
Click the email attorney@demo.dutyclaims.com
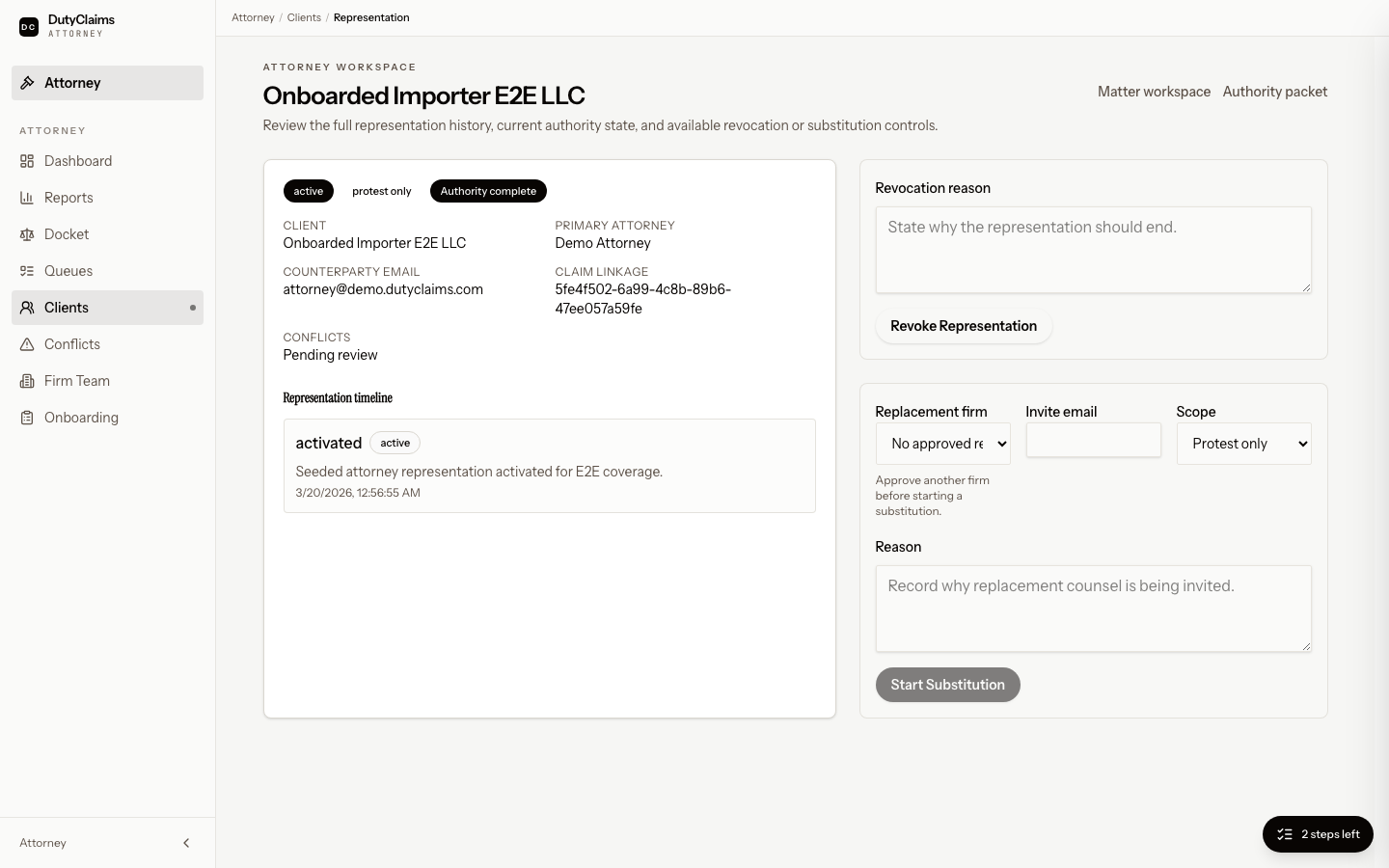383,289
